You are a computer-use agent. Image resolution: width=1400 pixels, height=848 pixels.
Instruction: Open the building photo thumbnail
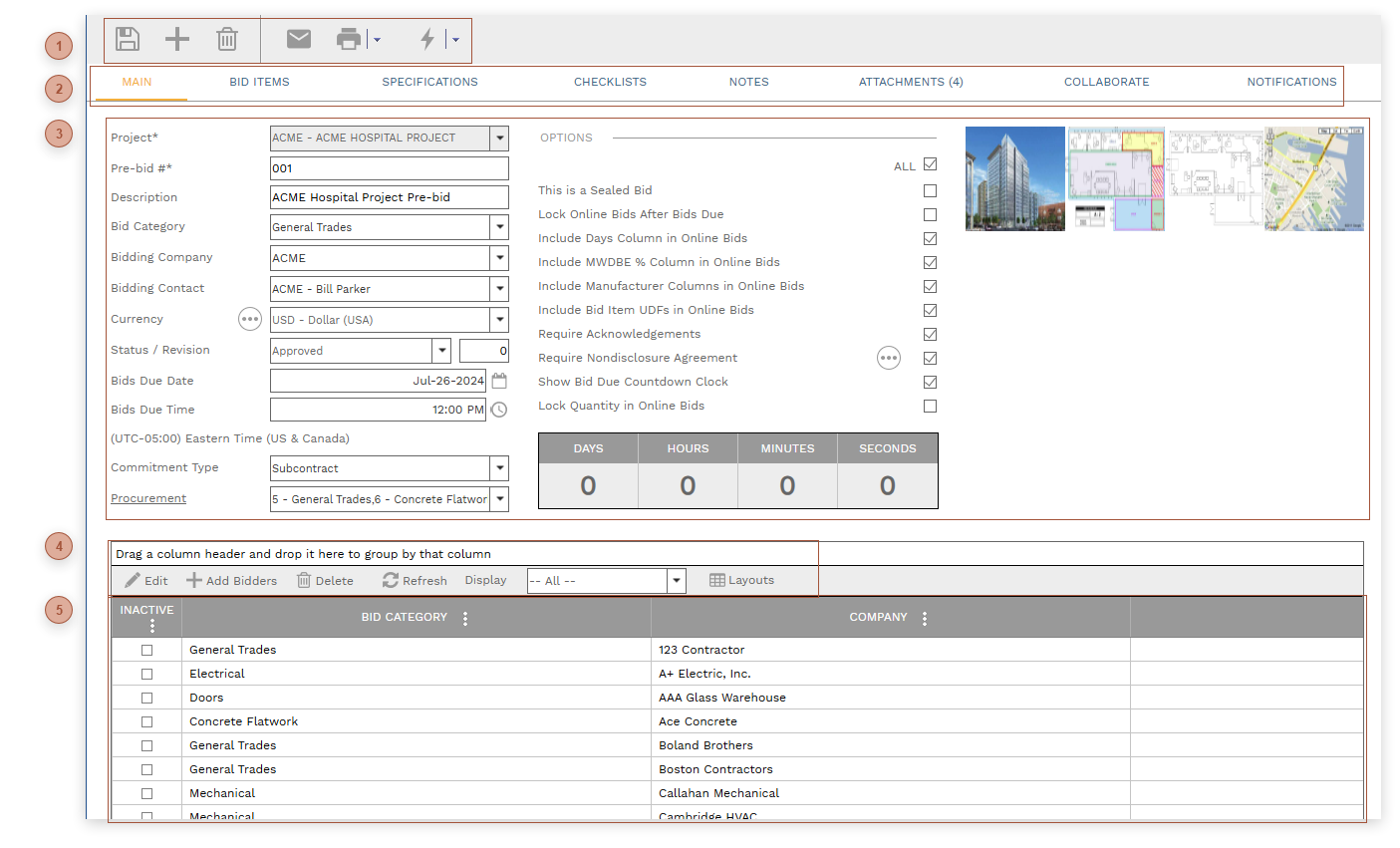tap(1014, 178)
